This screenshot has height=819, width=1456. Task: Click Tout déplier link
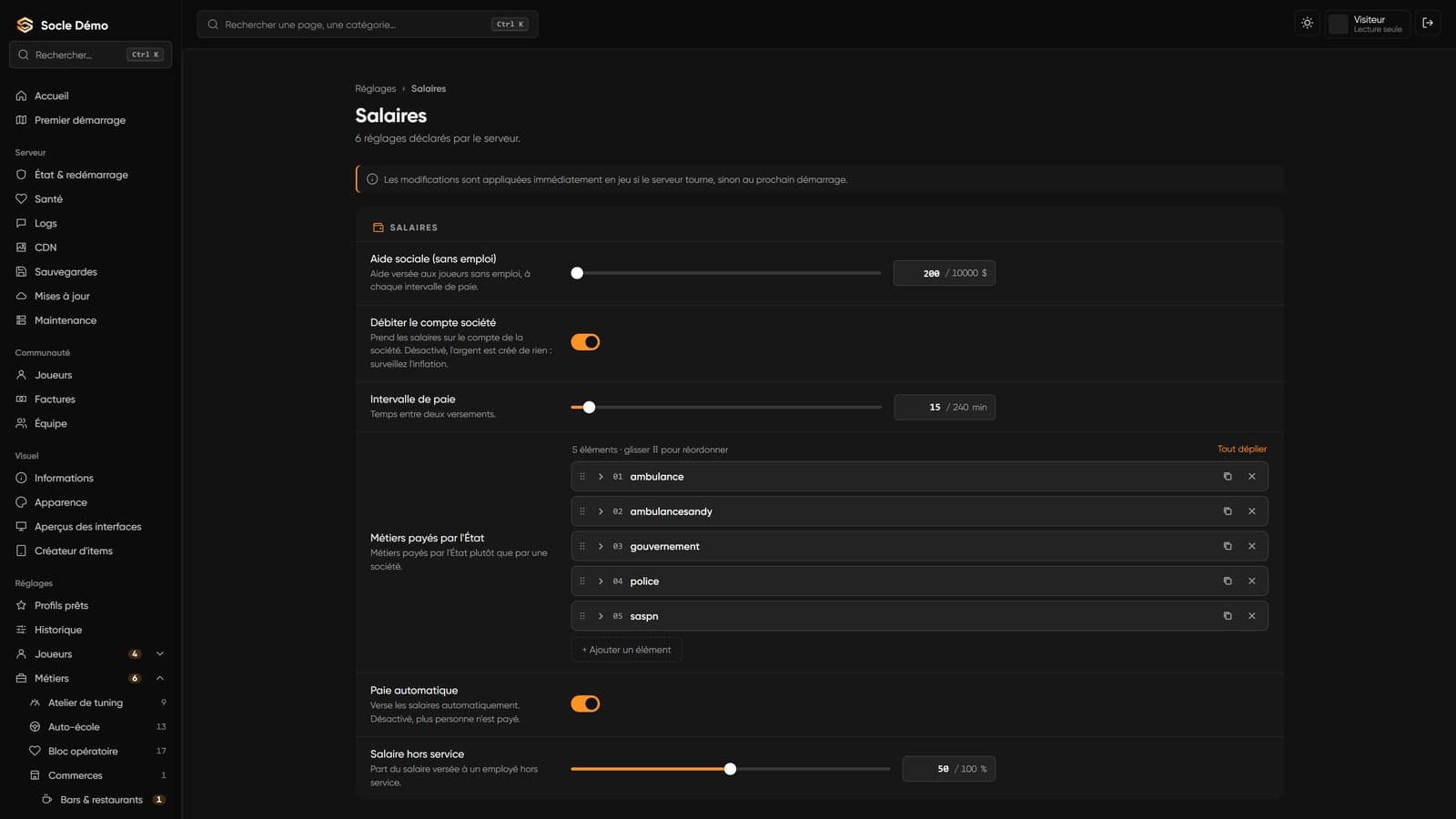(x=1242, y=450)
